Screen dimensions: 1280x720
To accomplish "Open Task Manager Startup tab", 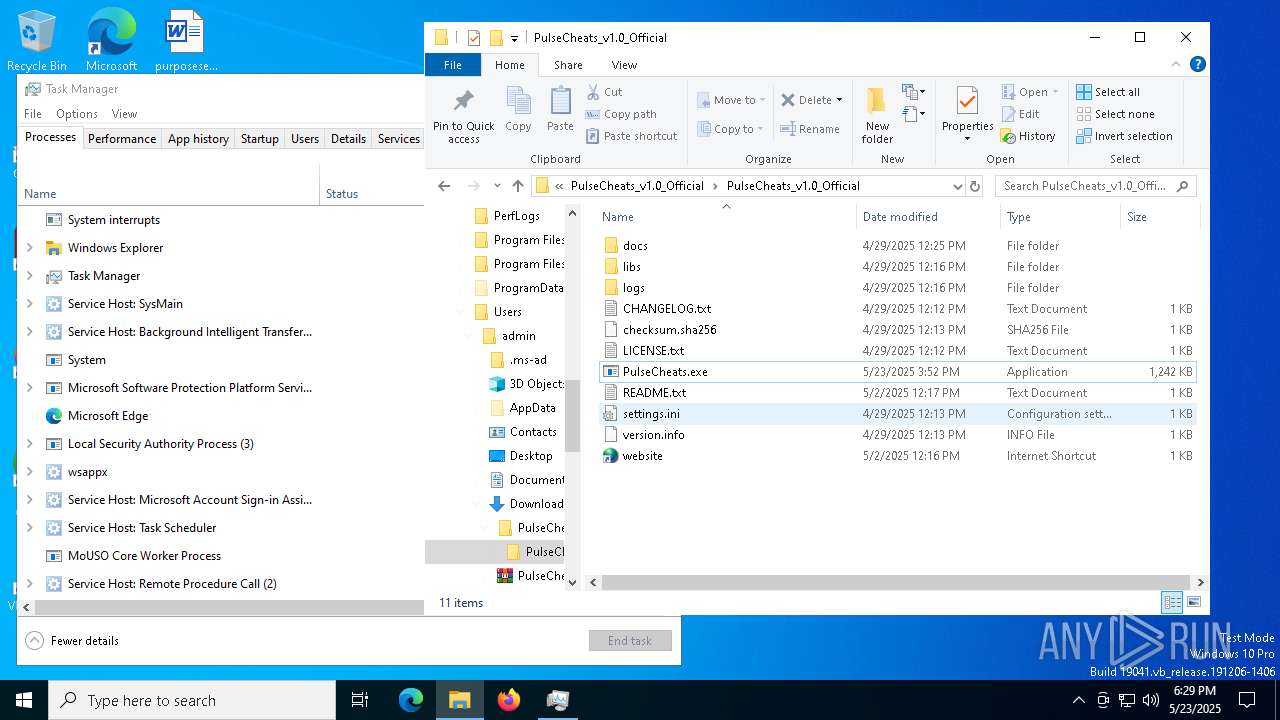I will [260, 139].
